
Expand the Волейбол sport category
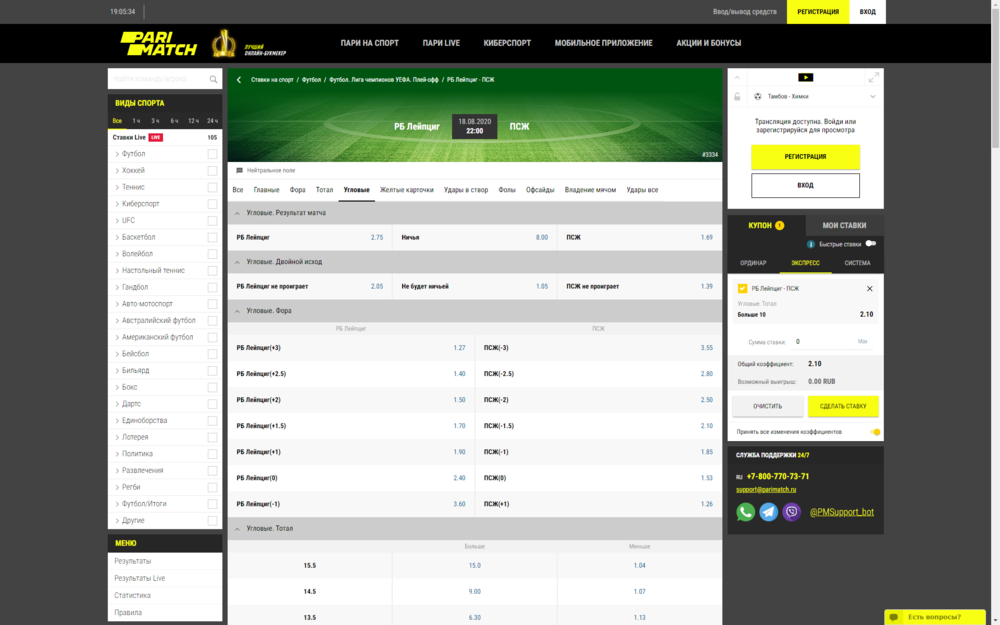(x=117, y=254)
